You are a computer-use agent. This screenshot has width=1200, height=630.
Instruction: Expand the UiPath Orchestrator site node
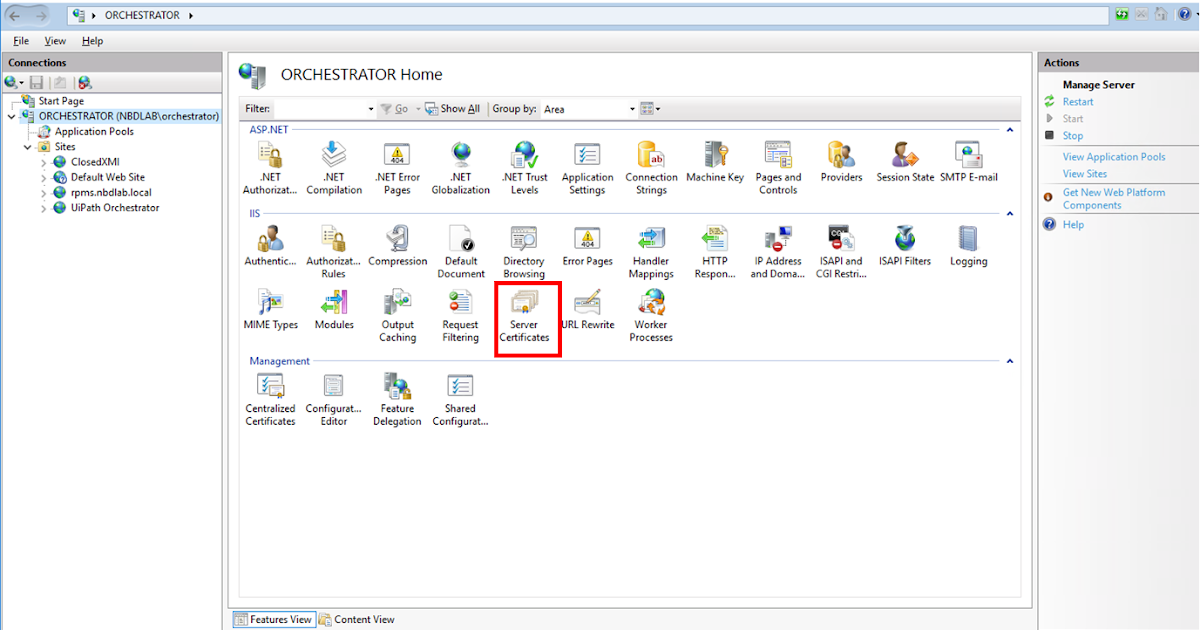coord(43,208)
